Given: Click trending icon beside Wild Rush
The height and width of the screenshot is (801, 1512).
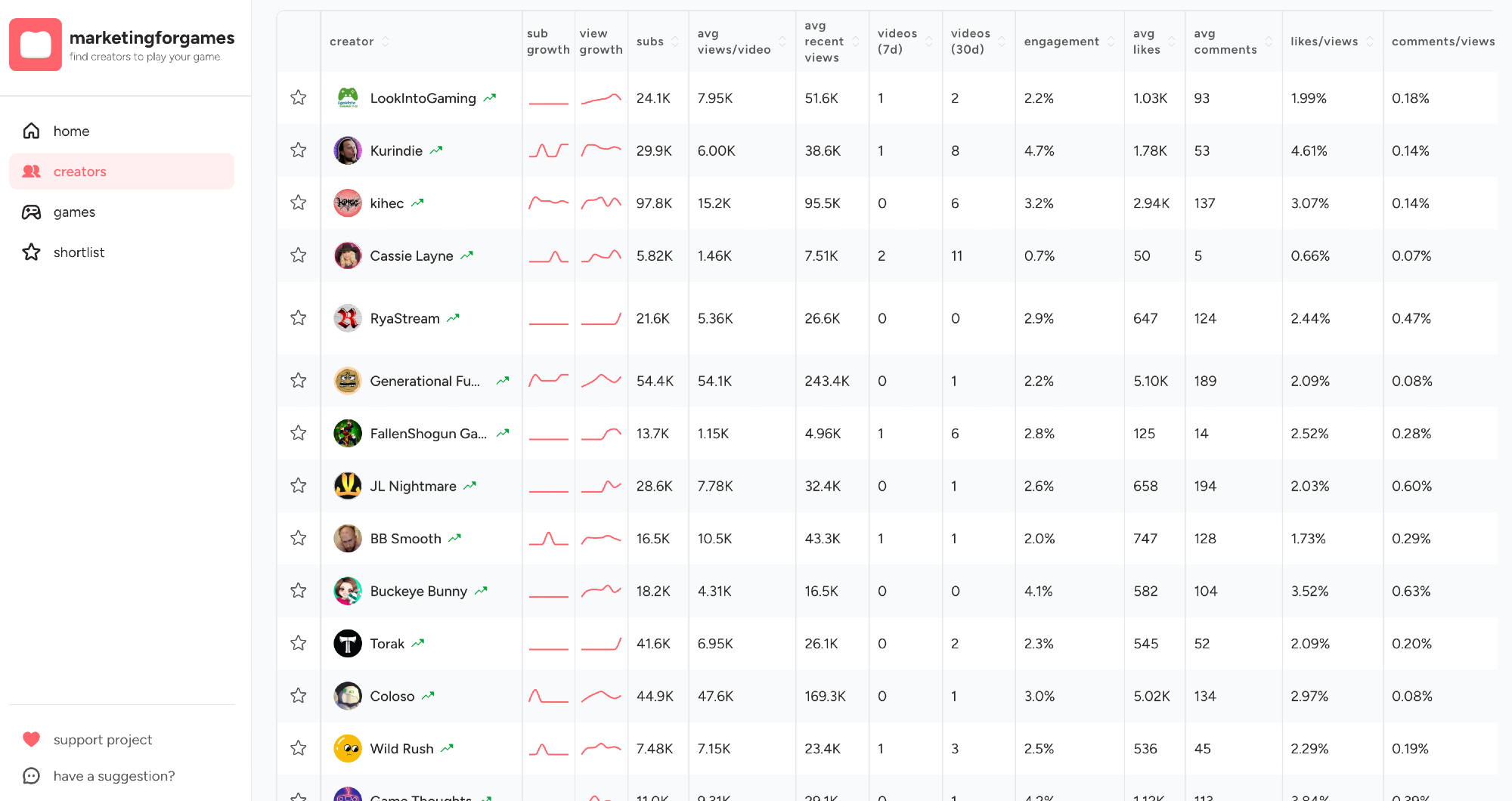Looking at the screenshot, I should click(x=448, y=748).
